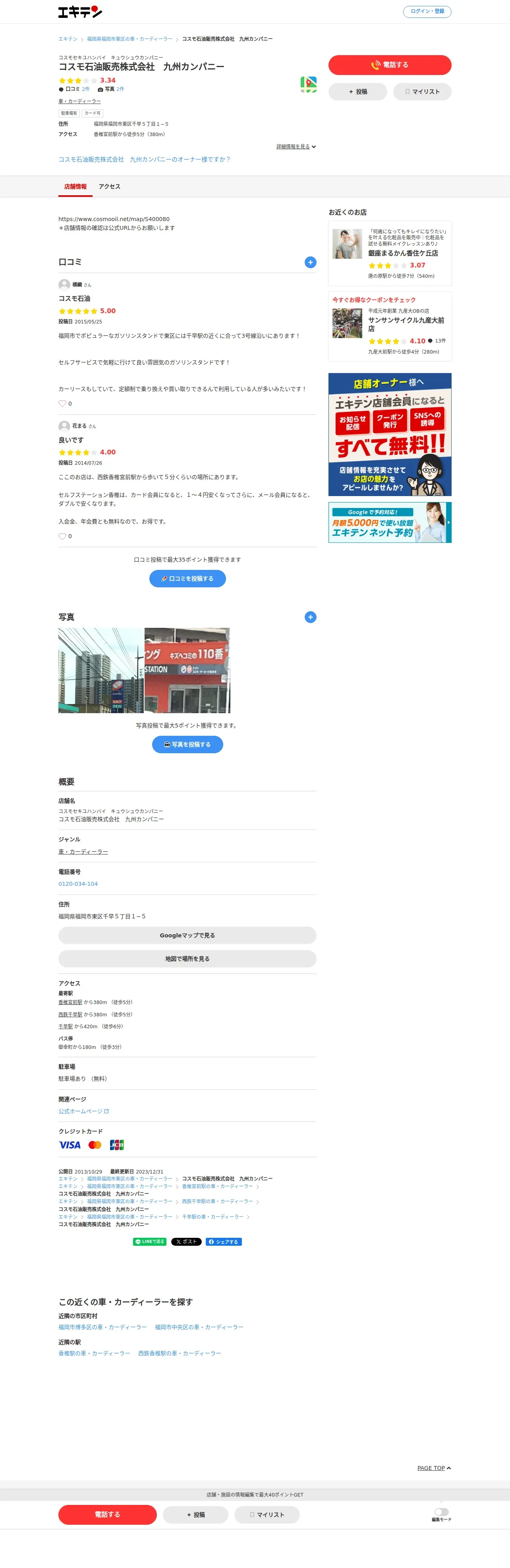This screenshot has height=1568, width=510.
Task: Click 口コミを投稿する button
Action: (x=187, y=579)
